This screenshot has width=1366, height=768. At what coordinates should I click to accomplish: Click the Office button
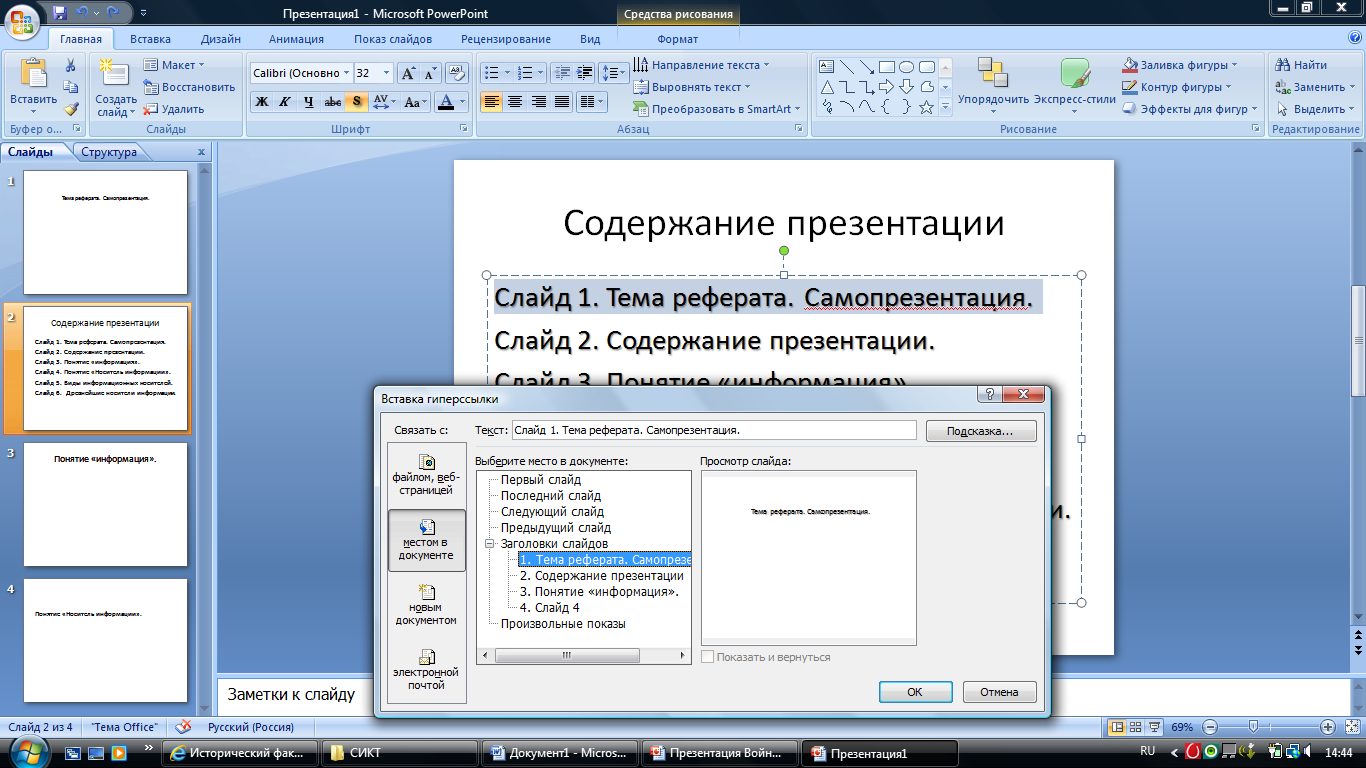[22, 21]
